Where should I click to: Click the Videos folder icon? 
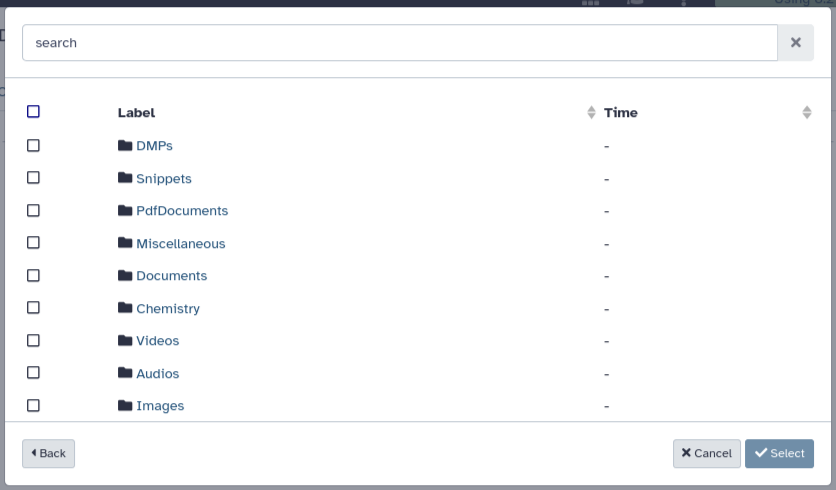coord(125,340)
